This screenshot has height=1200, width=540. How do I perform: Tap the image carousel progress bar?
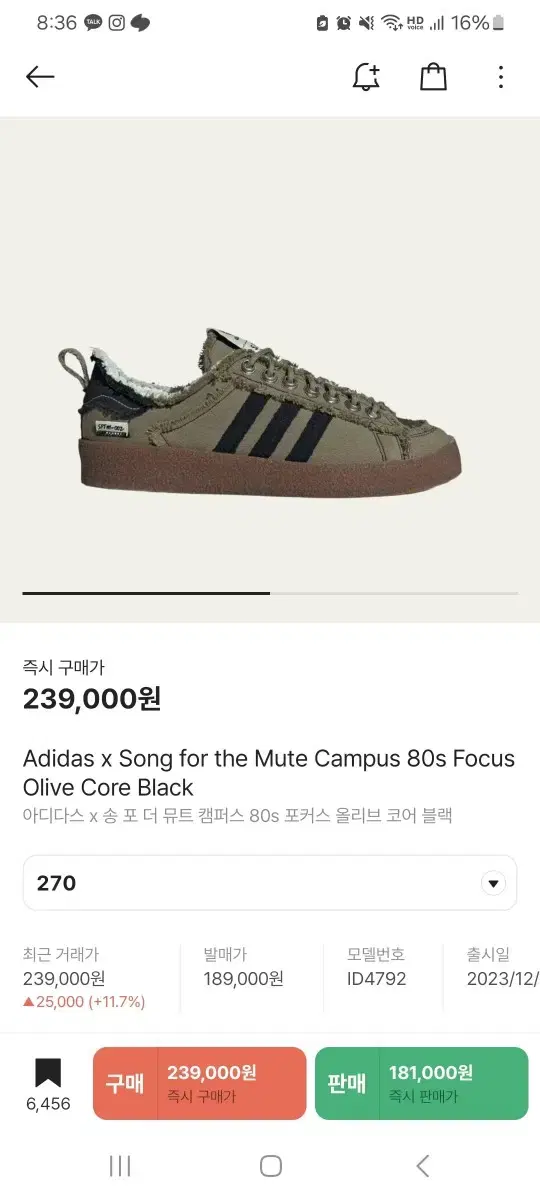[270, 593]
